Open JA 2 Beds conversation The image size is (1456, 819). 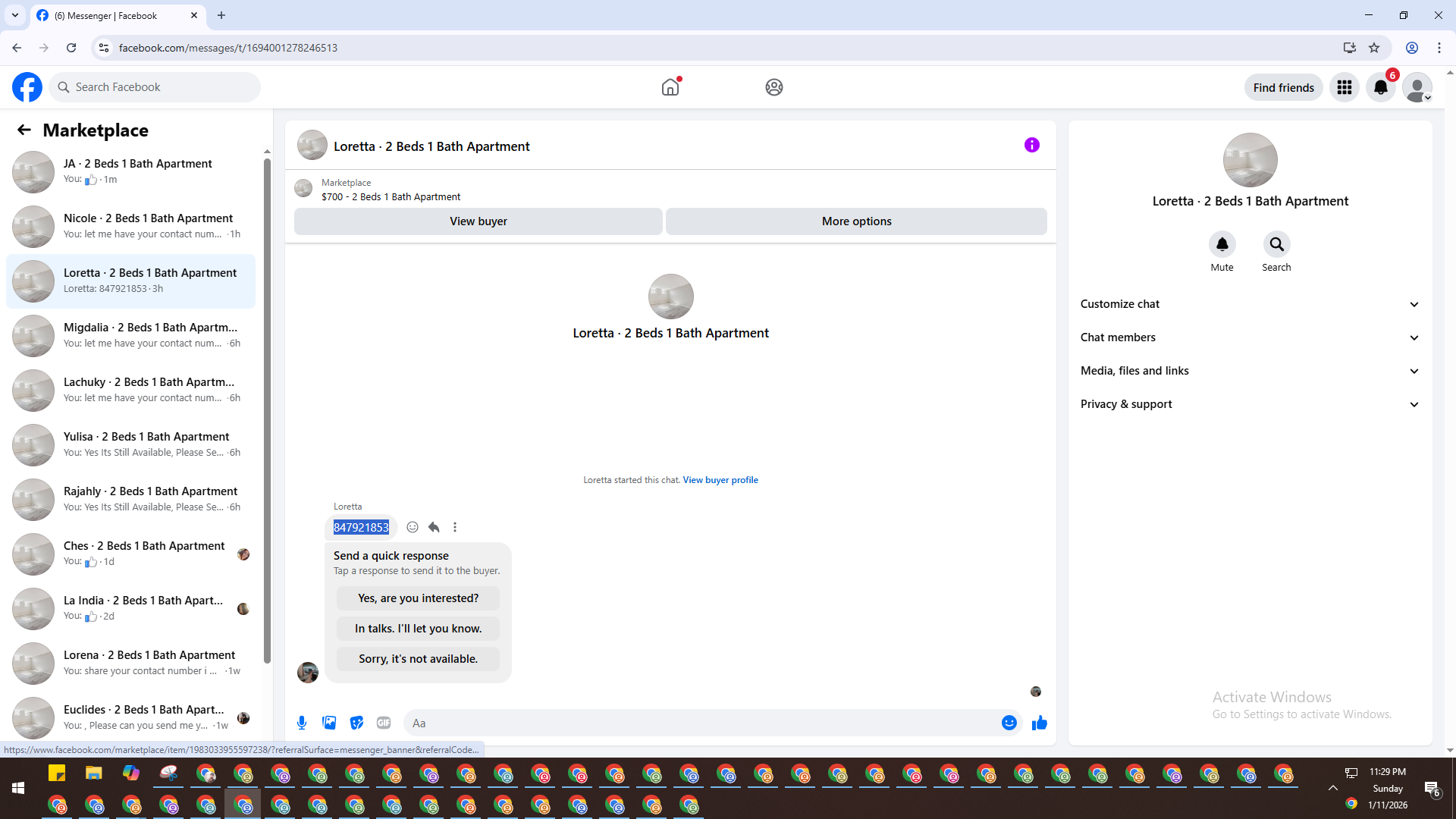[x=130, y=171]
